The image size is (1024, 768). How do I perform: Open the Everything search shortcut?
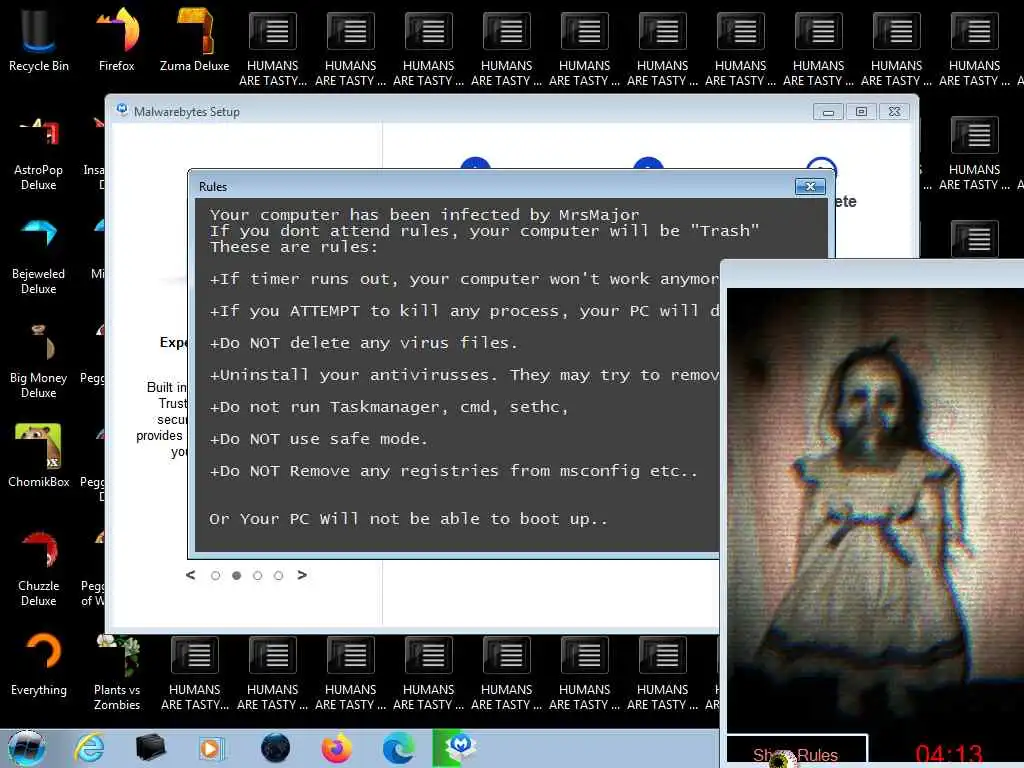point(39,664)
